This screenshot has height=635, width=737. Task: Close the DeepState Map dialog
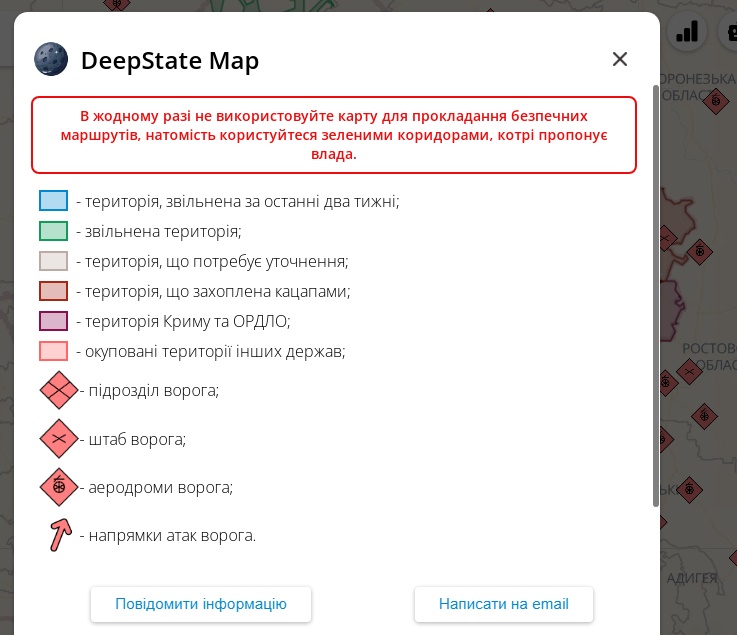(620, 59)
